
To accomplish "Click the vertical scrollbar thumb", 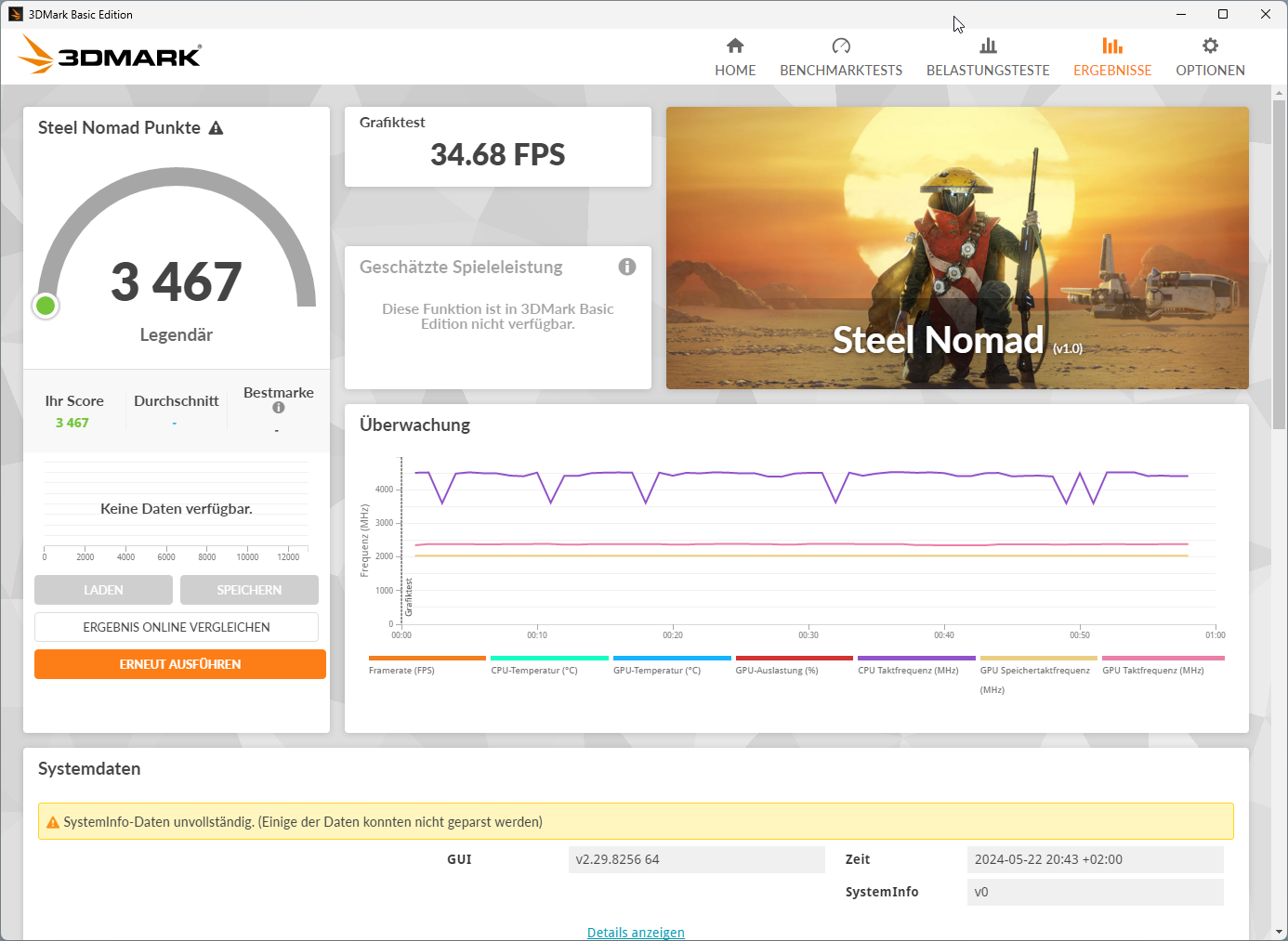I will (1280, 265).
